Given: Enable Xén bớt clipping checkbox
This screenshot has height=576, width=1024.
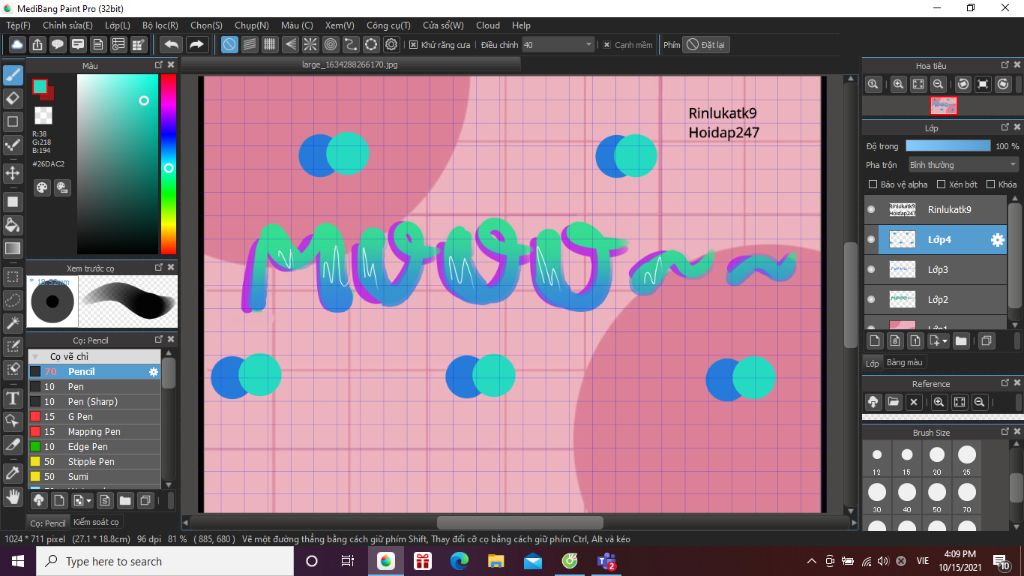Looking at the screenshot, I should point(941,185).
